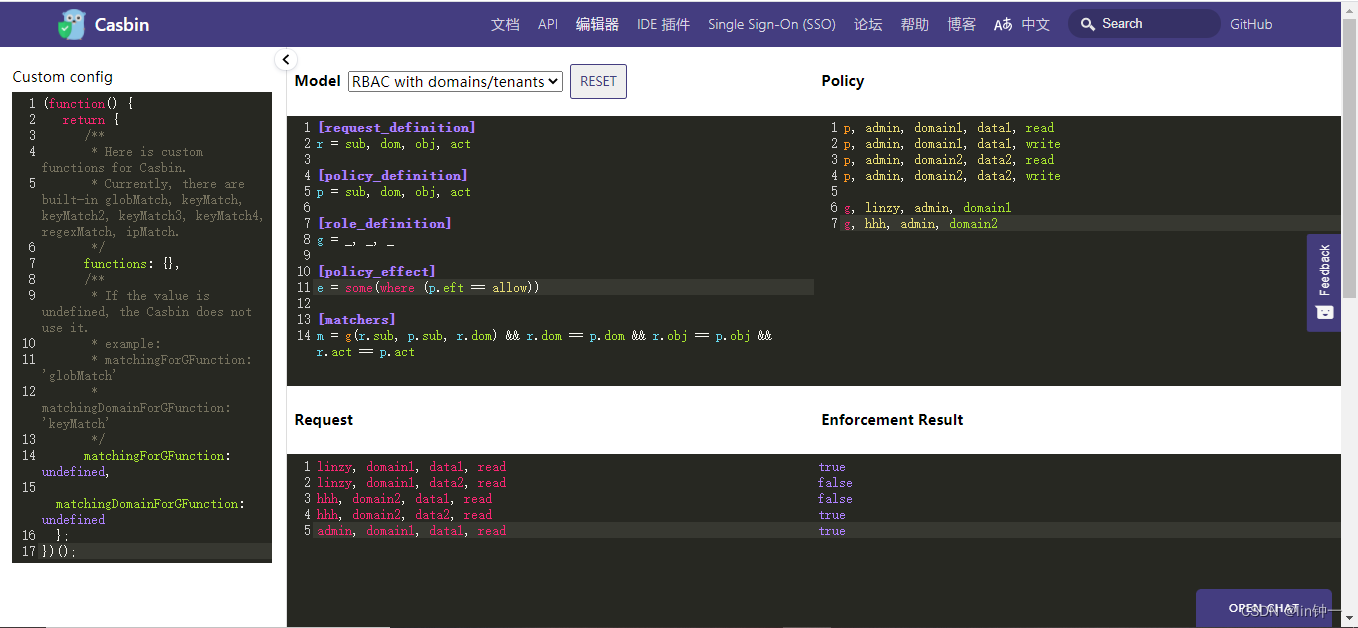The image size is (1358, 628).
Task: Open the IDE 插件 navigation item
Action: (x=662, y=23)
